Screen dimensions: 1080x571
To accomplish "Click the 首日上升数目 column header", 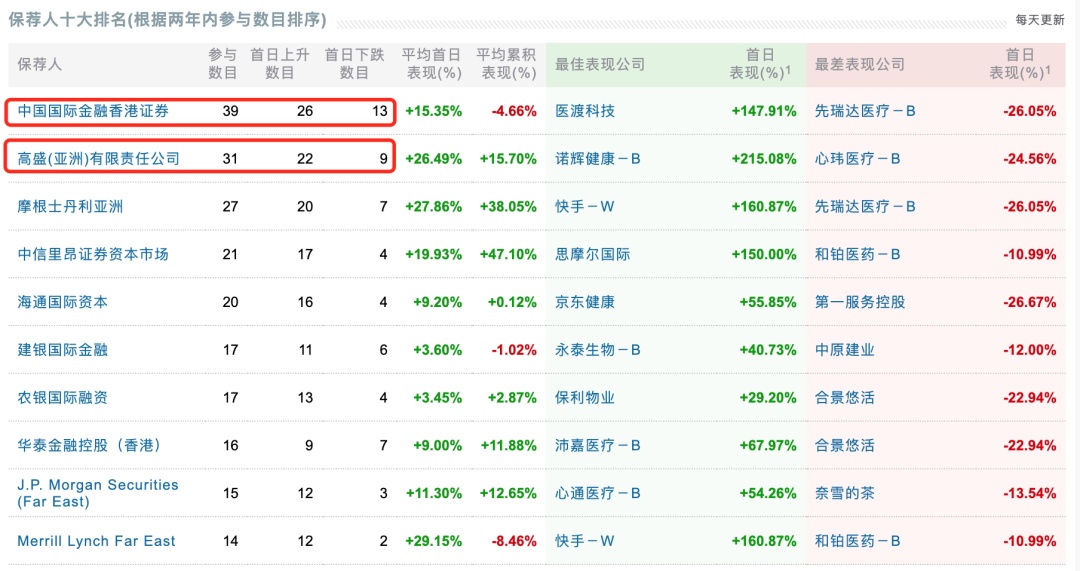I will 280,63.
